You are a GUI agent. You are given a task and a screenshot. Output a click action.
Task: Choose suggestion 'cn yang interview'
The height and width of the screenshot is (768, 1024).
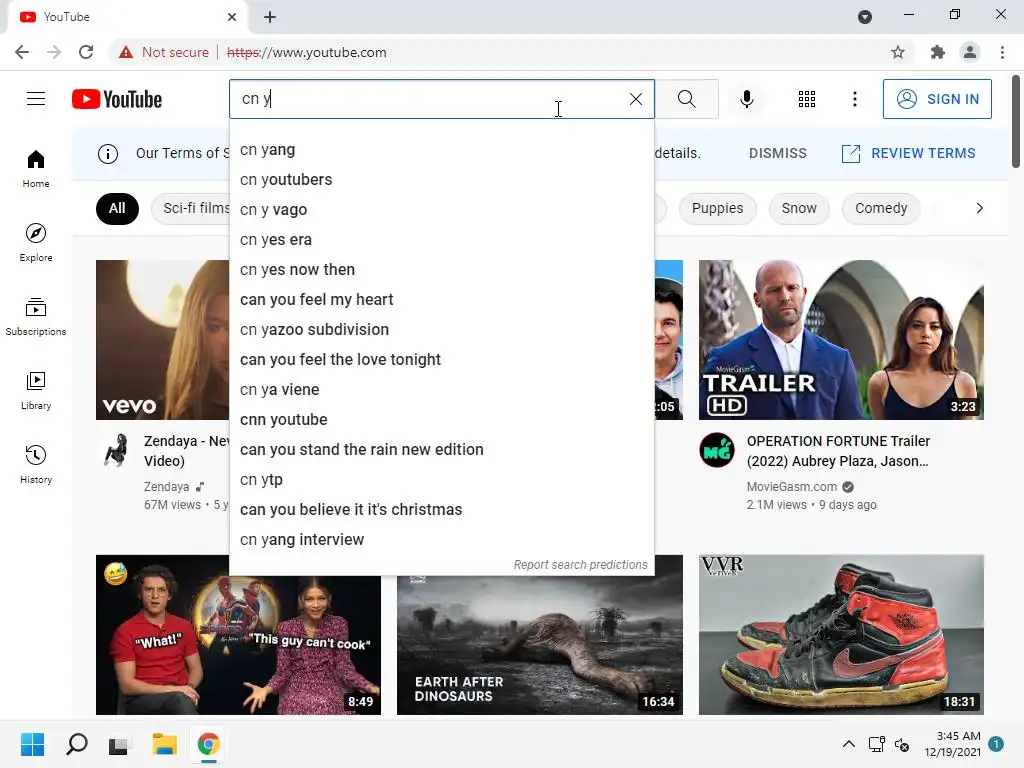pyautogui.click(x=441, y=541)
